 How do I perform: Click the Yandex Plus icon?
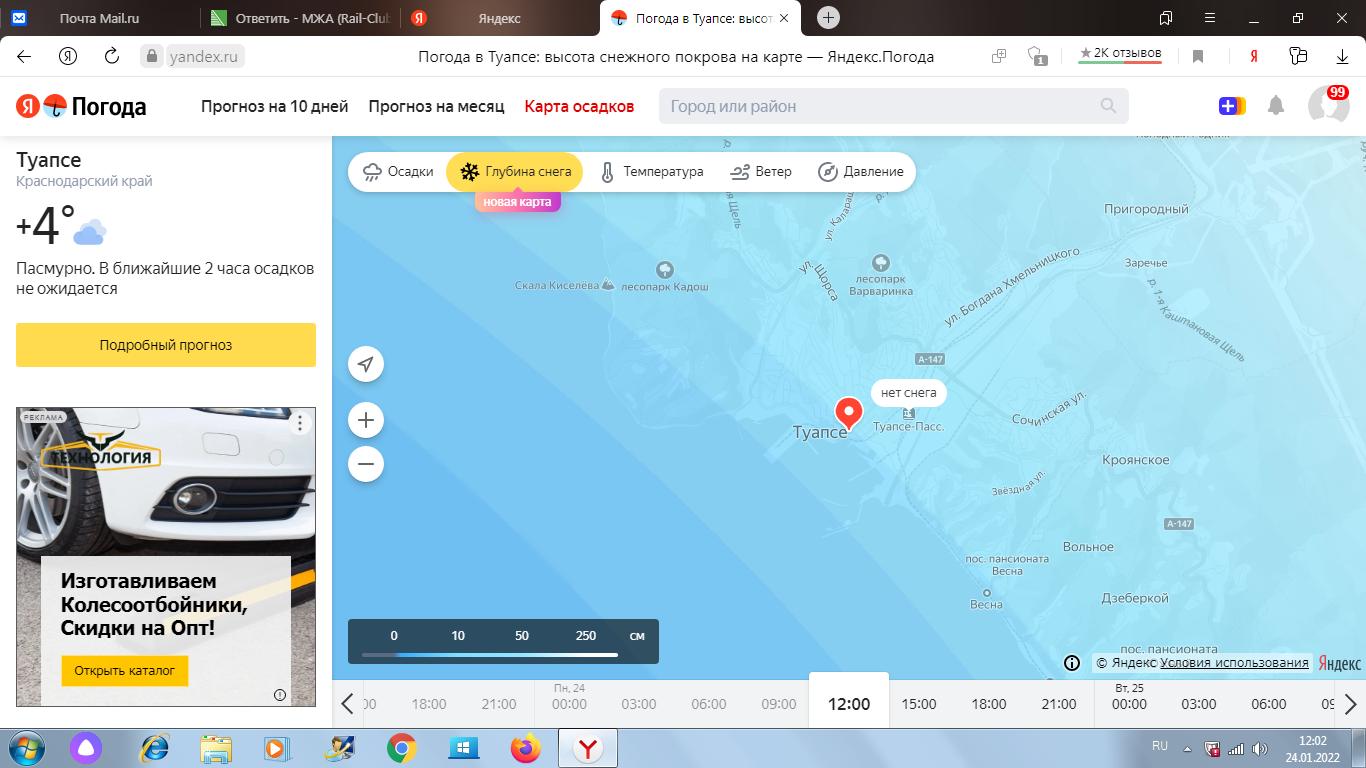tap(1231, 106)
